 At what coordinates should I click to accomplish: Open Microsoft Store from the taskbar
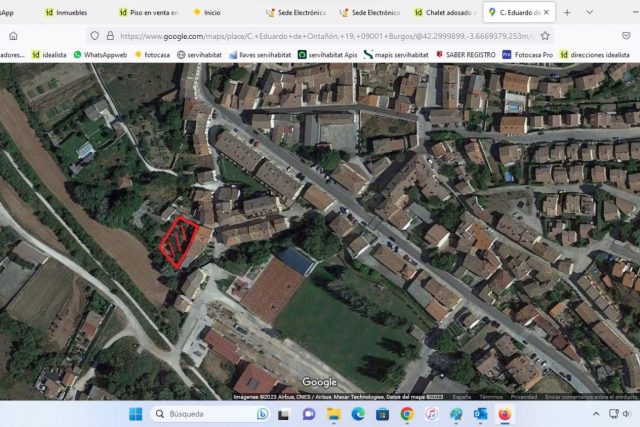tap(382, 414)
